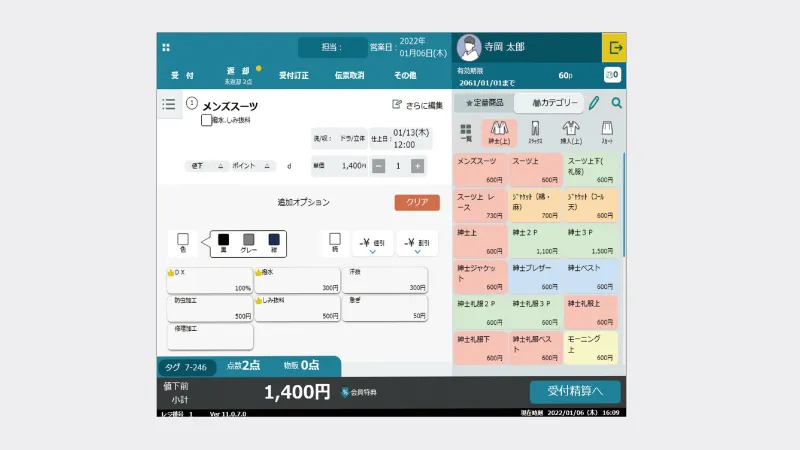
Task: Open the 受付訂正 menu item
Action: (x=293, y=75)
